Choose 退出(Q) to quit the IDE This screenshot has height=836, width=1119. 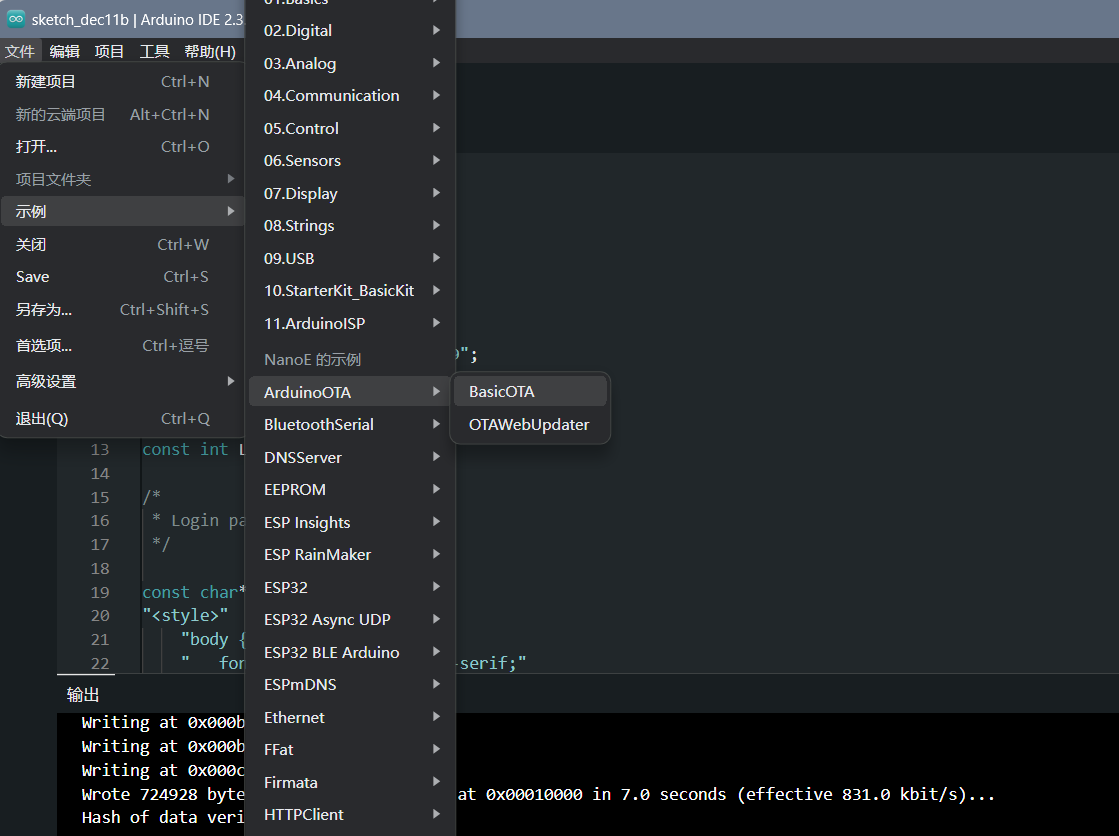pos(123,418)
